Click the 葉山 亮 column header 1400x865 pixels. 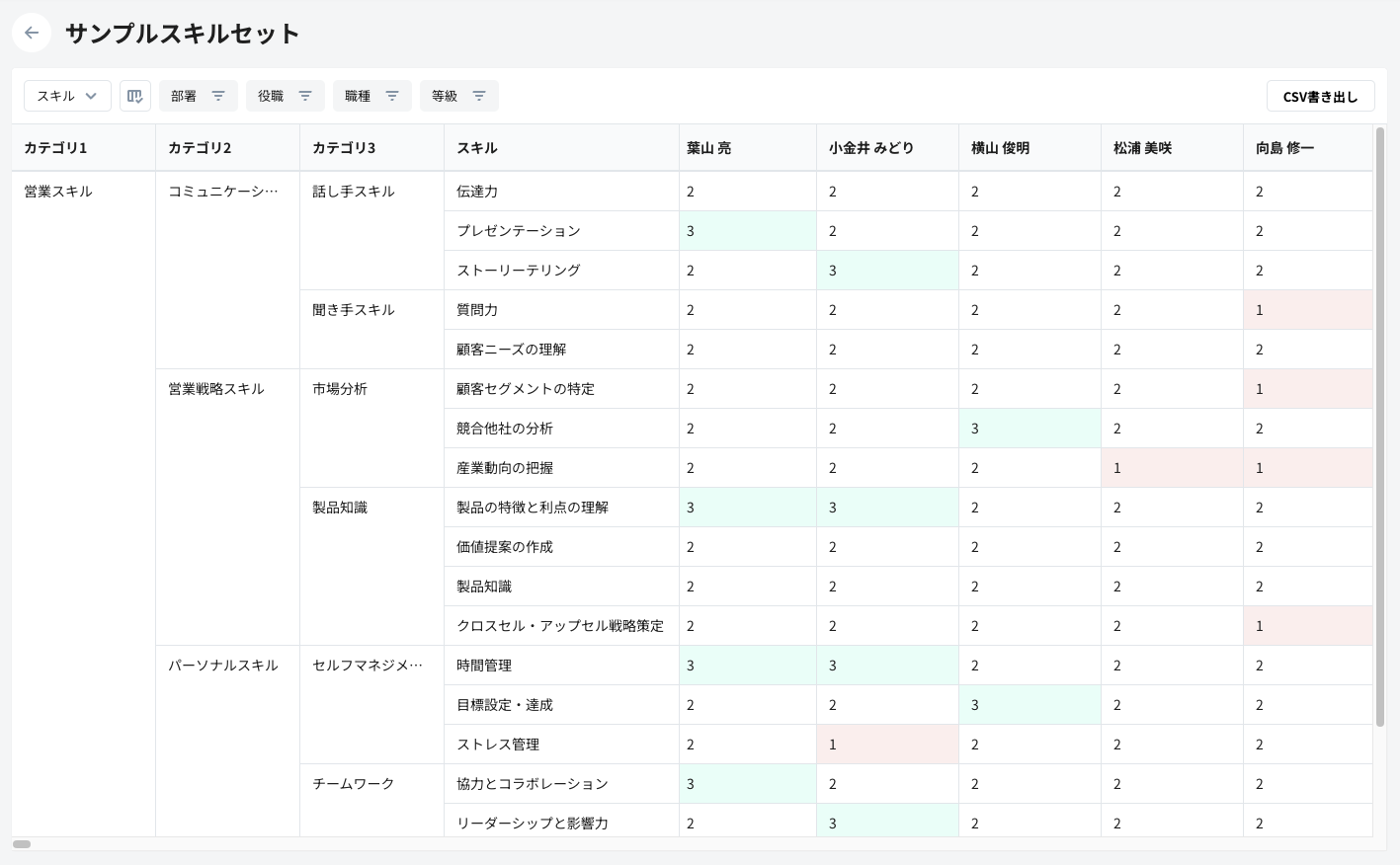pyautogui.click(x=708, y=148)
